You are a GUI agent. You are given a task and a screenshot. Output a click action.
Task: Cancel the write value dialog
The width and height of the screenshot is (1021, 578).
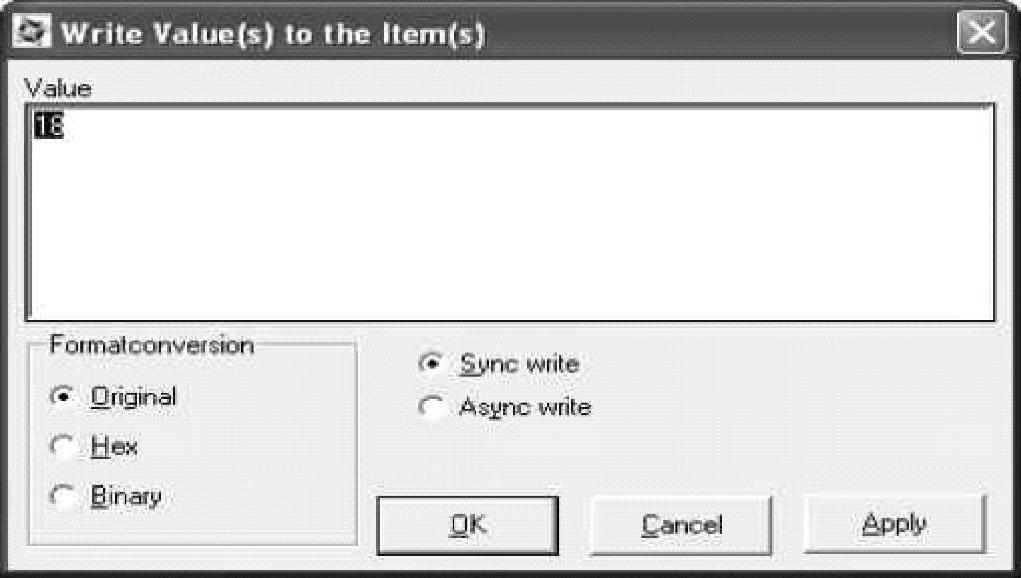click(x=681, y=525)
